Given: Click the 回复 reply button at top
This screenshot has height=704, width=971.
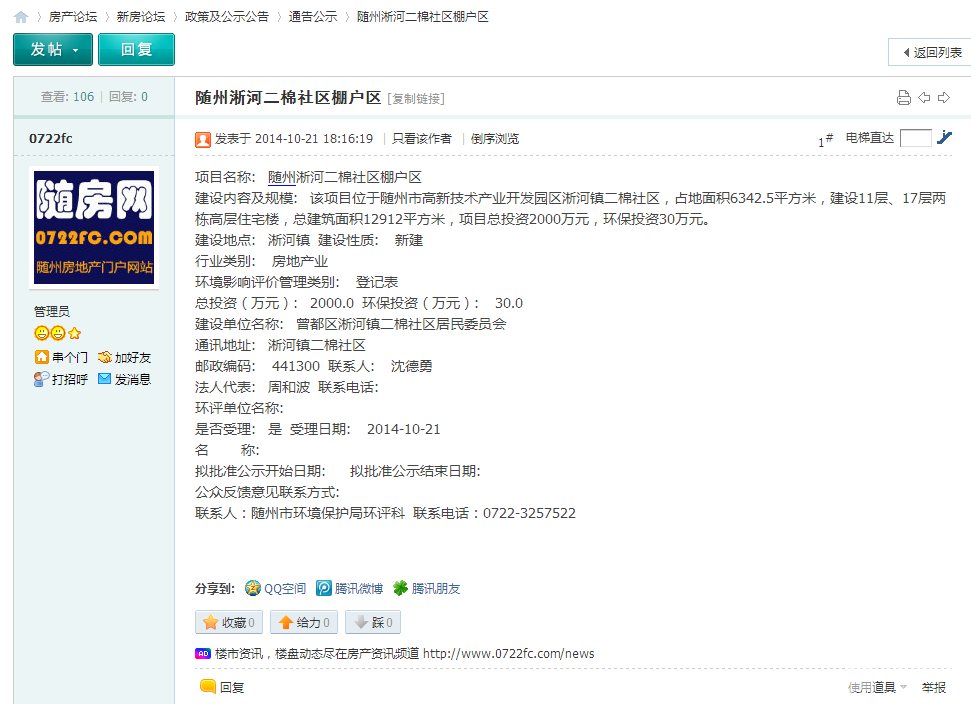Looking at the screenshot, I should click(136, 50).
